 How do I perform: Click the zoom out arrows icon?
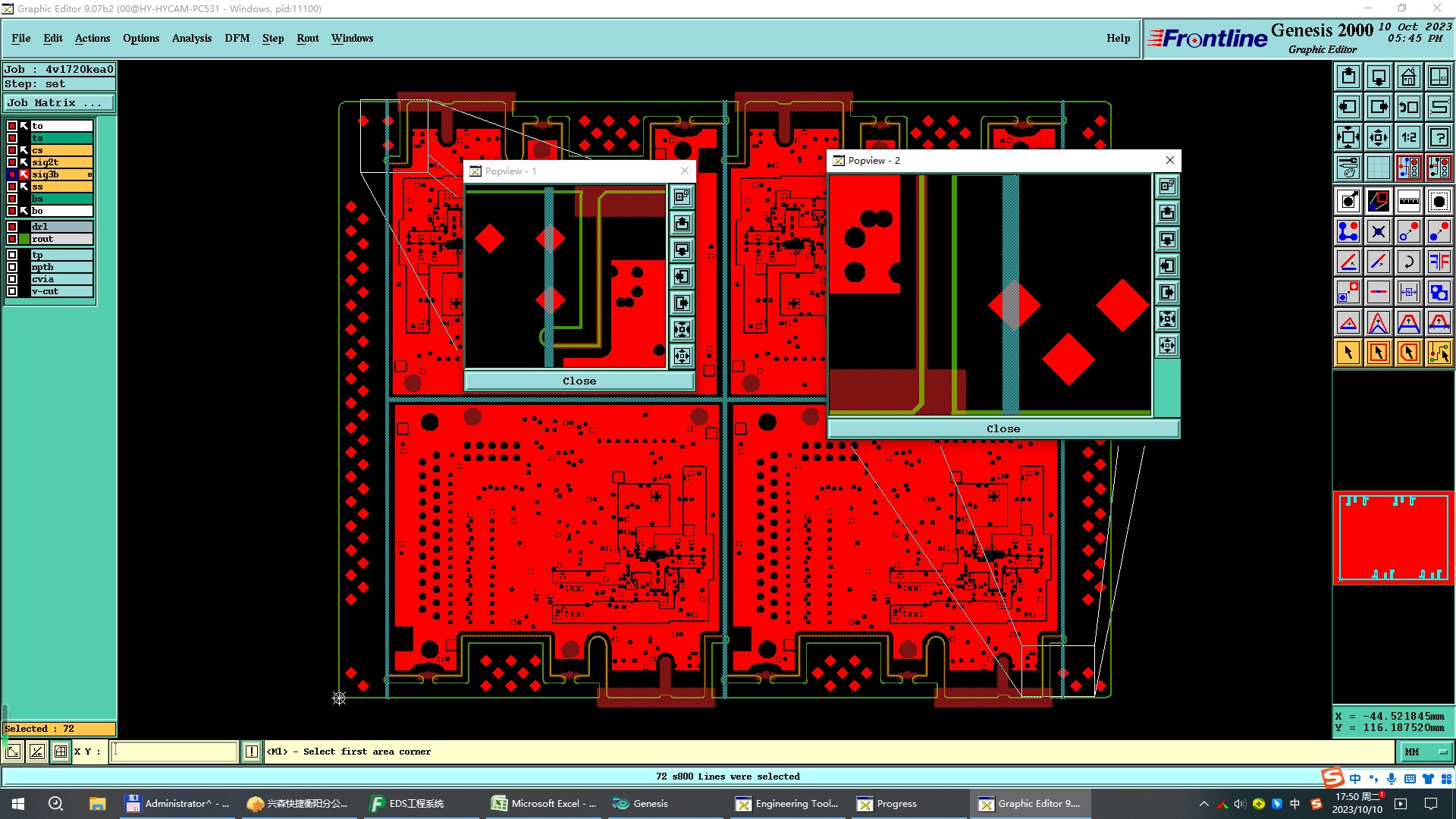tap(1379, 137)
